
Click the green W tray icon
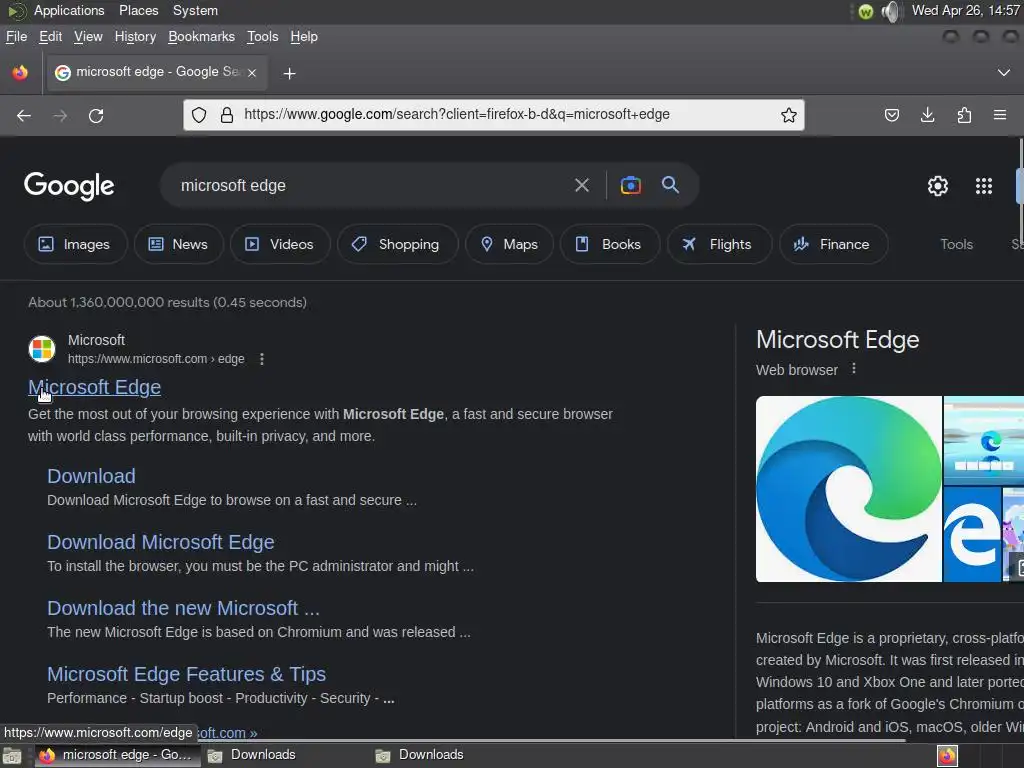[866, 12]
